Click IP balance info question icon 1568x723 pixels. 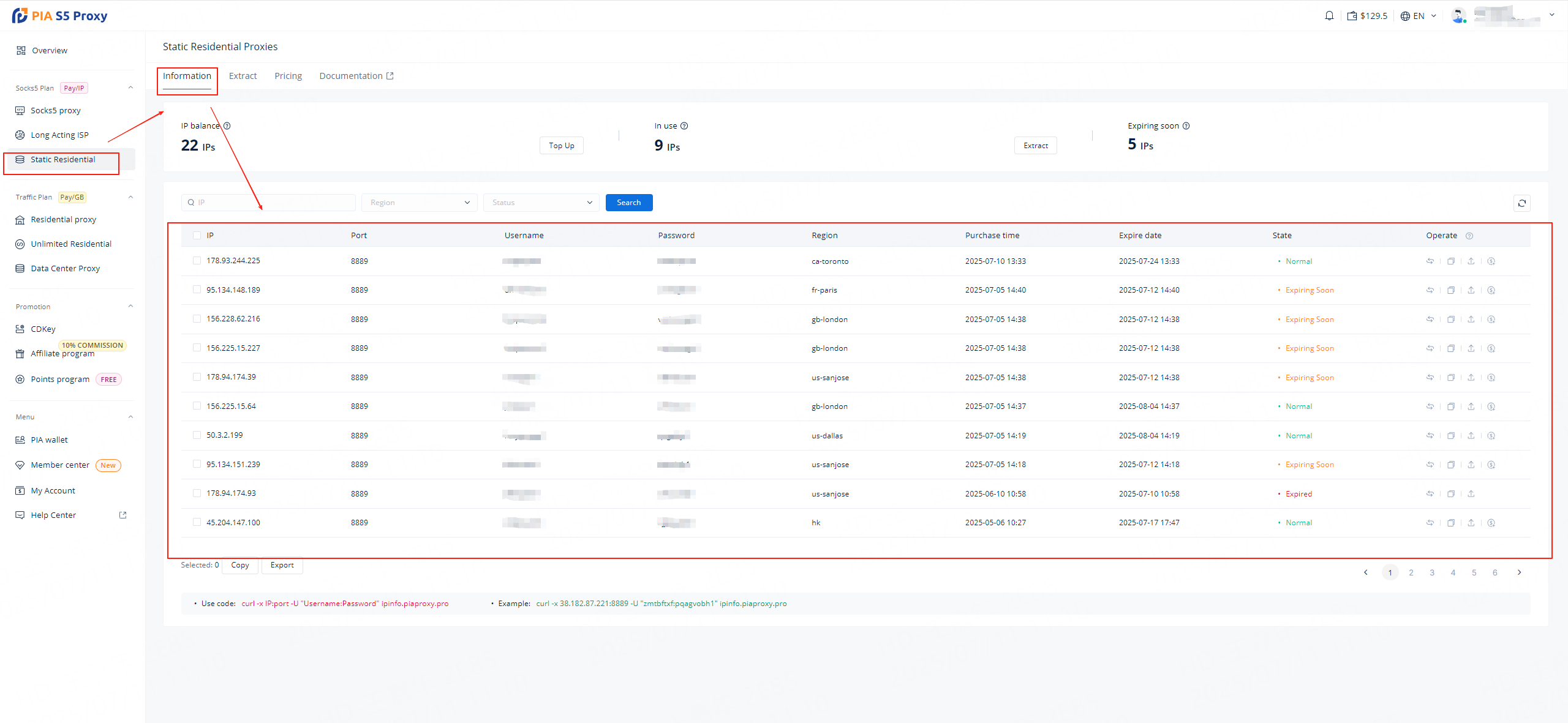[x=227, y=126]
